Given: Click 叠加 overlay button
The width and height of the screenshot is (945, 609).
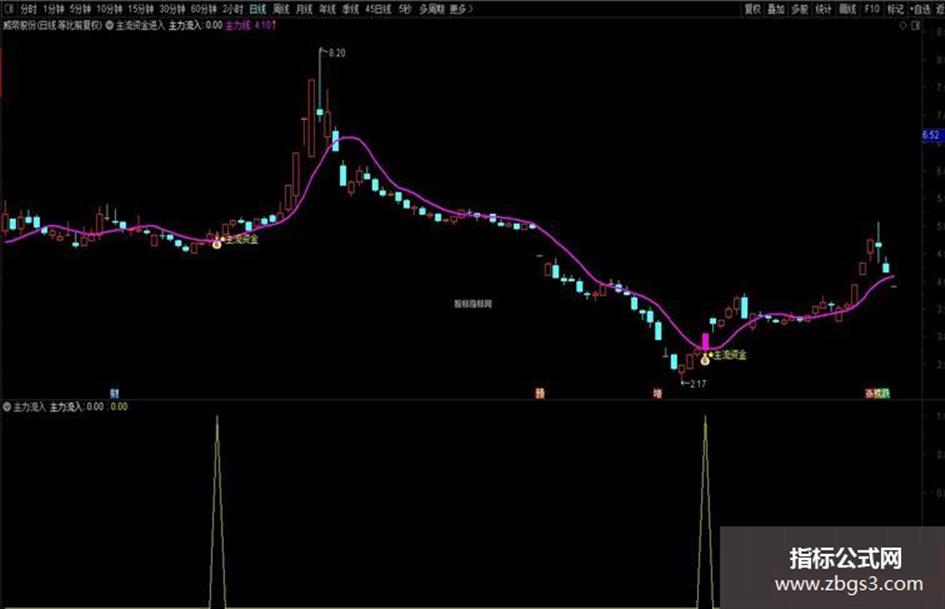Looking at the screenshot, I should (776, 9).
